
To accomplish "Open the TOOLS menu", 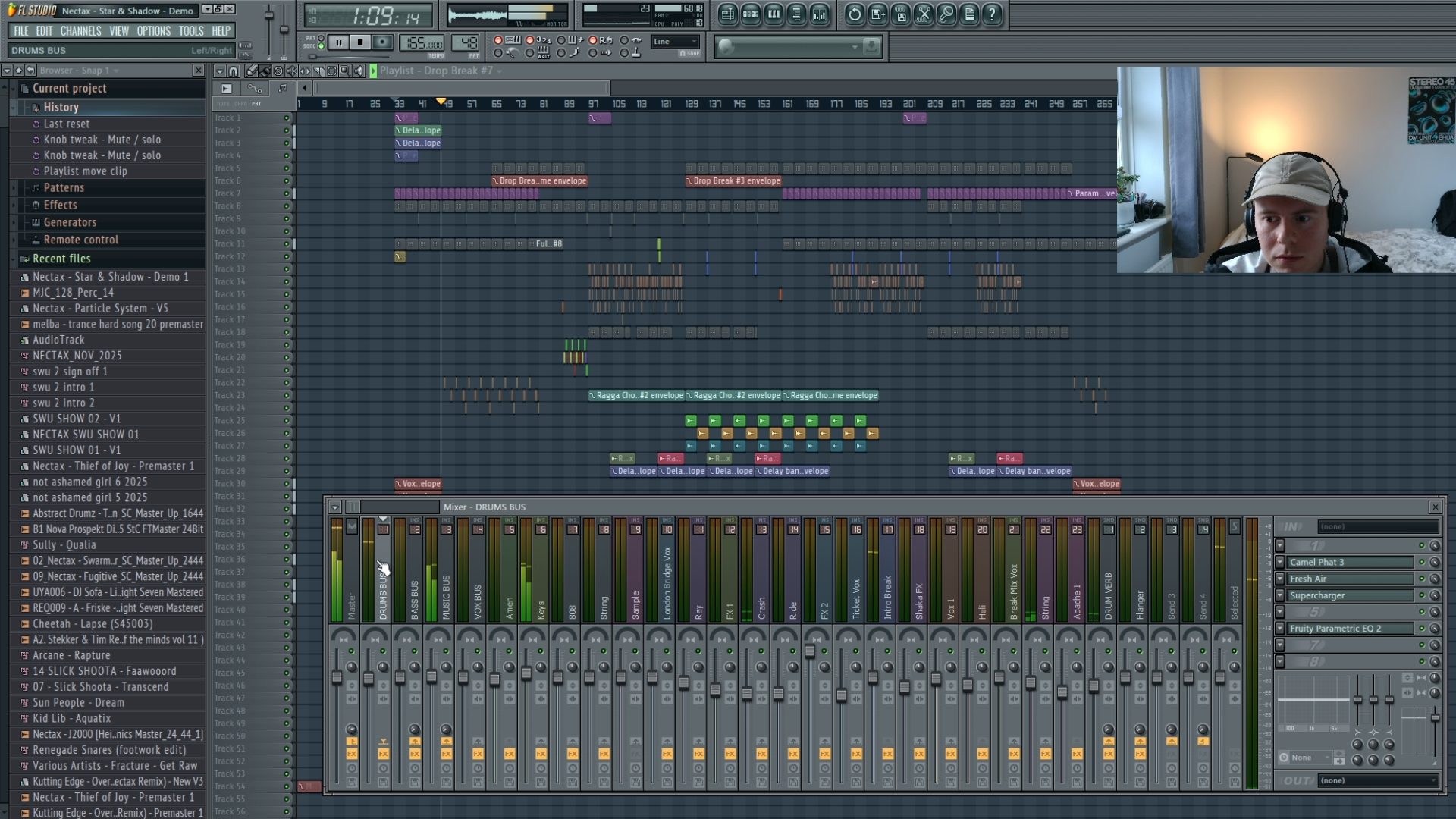I will (191, 30).
